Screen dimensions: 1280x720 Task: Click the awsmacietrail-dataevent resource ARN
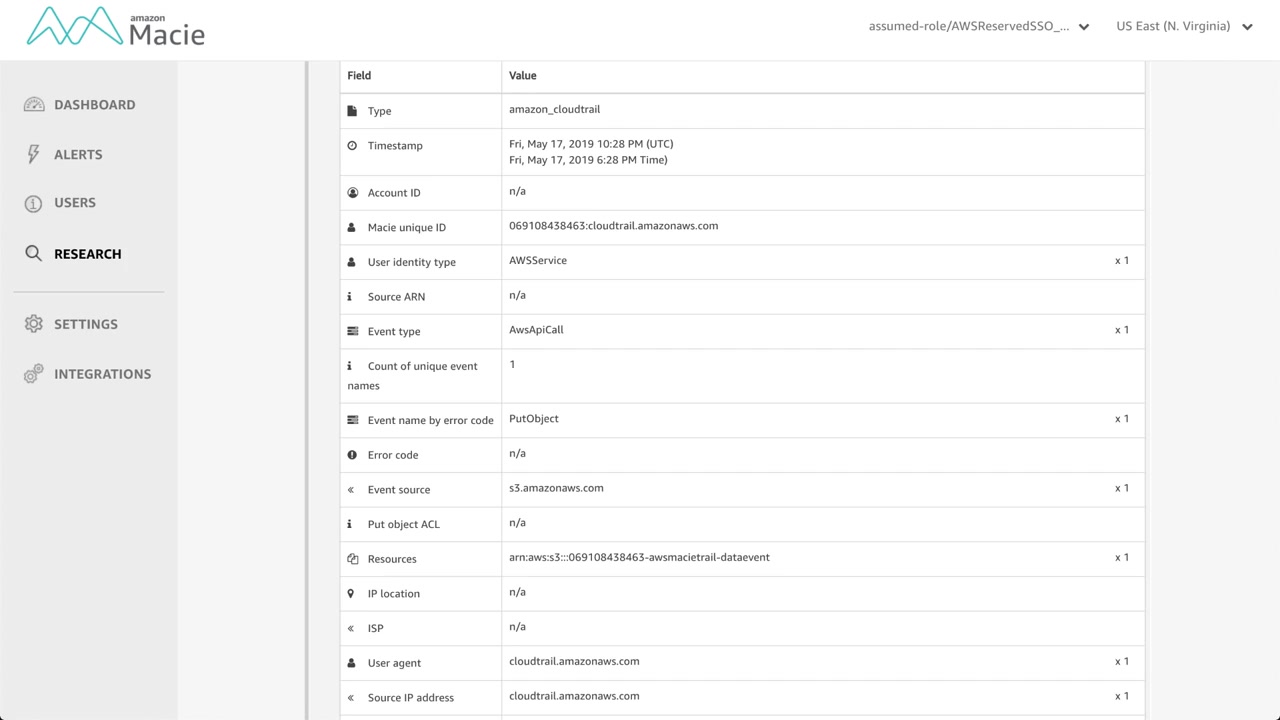639,557
